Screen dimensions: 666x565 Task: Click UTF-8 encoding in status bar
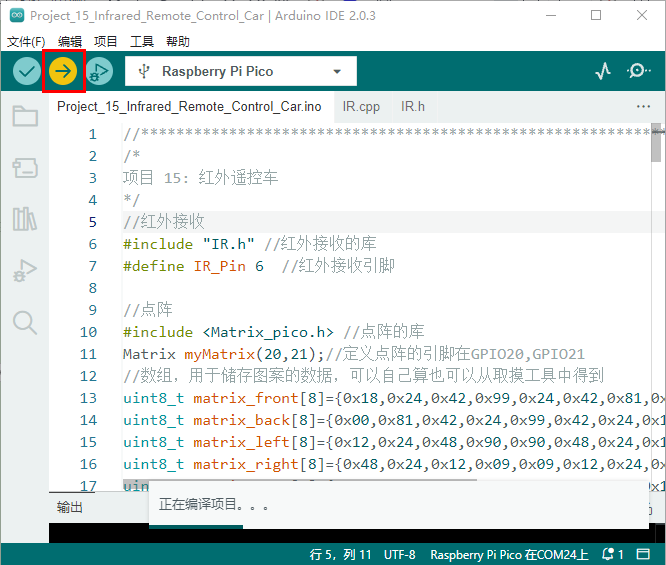click(399, 554)
